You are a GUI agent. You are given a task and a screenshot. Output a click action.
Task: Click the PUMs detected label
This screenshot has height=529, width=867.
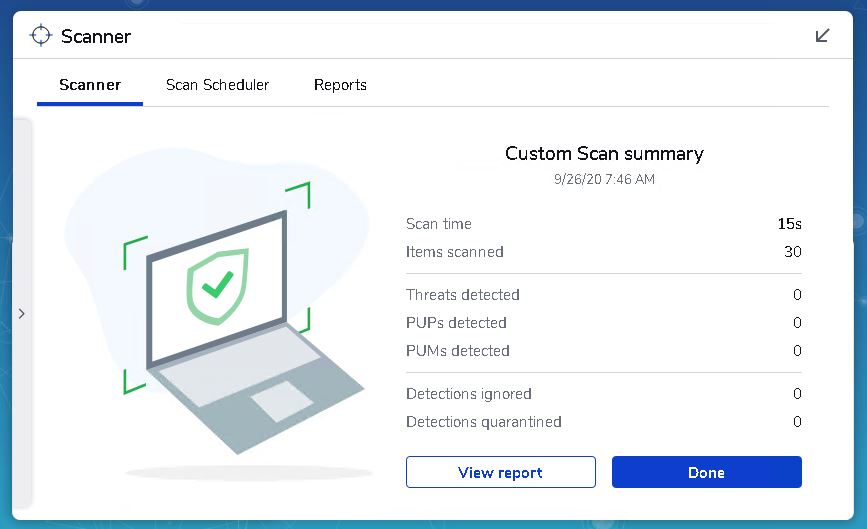click(x=458, y=351)
